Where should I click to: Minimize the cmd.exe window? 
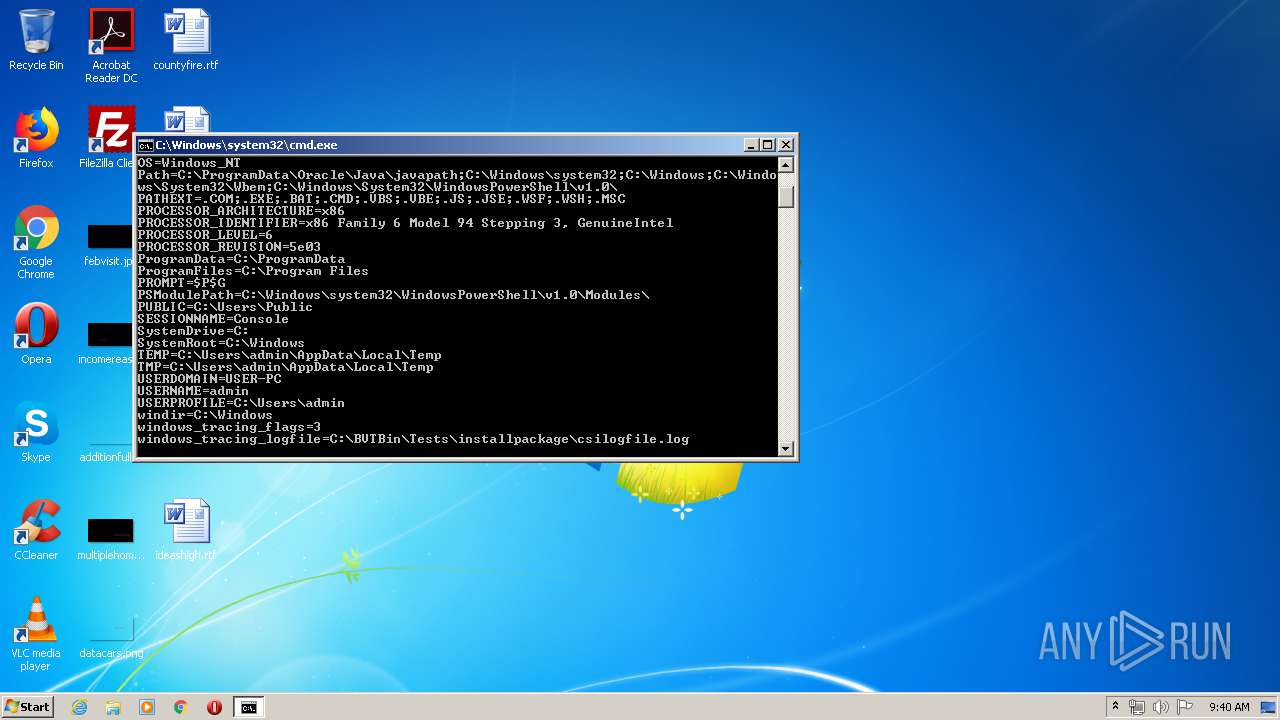[x=751, y=145]
